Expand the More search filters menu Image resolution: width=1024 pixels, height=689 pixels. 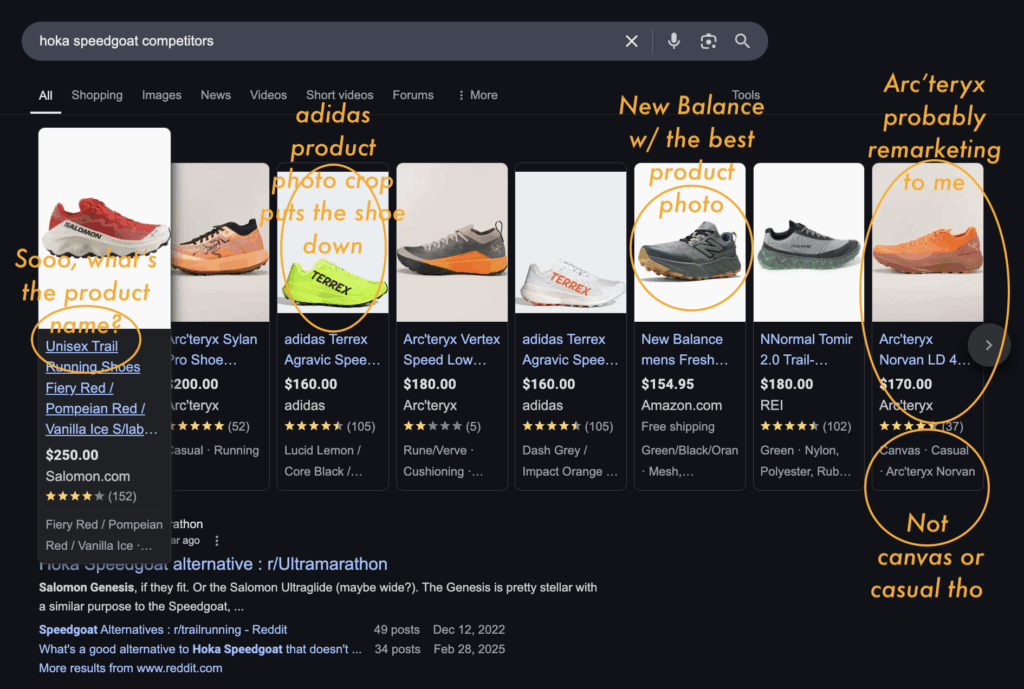478,95
